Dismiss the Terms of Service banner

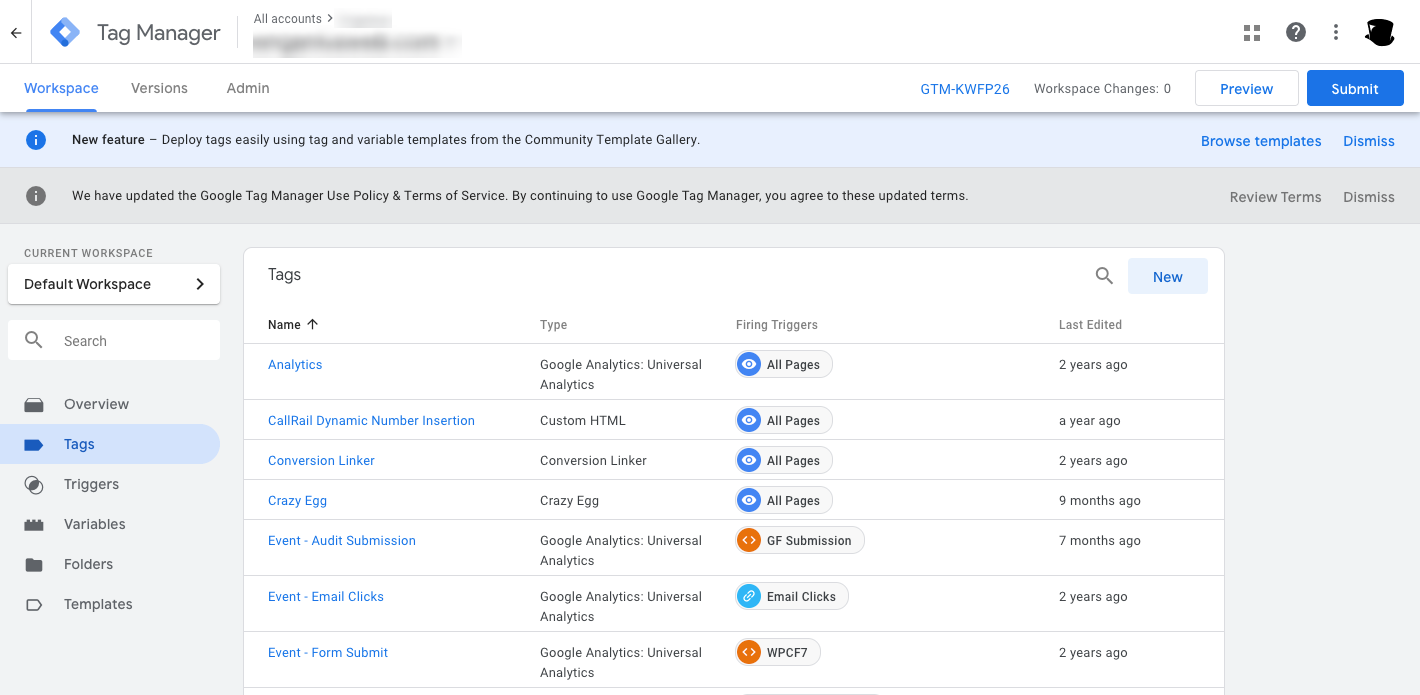pyautogui.click(x=1369, y=197)
